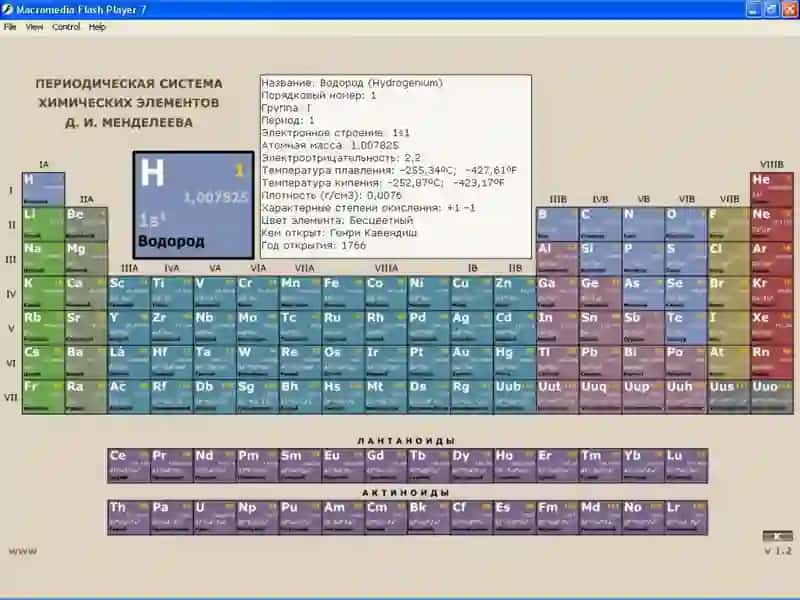Image resolution: width=800 pixels, height=600 pixels.
Task: Open the Control menu
Action: (x=66, y=27)
